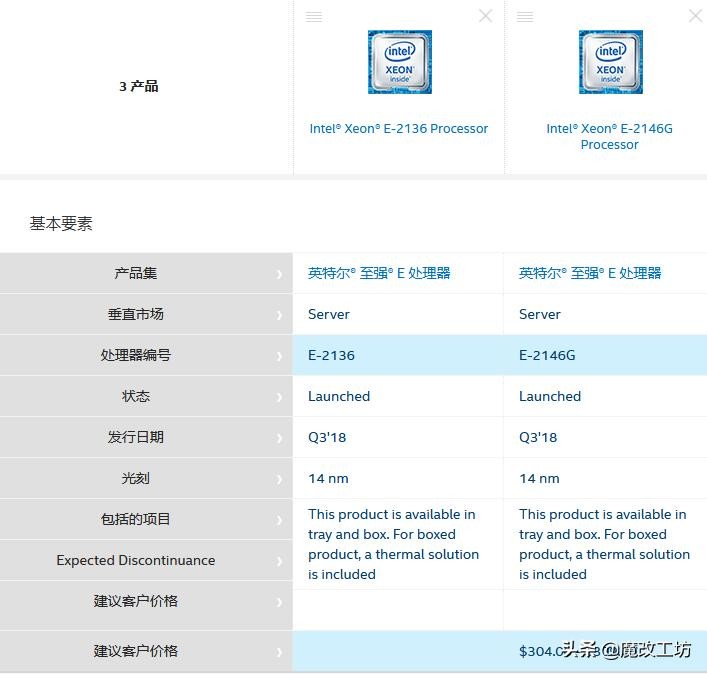Image resolution: width=707 pixels, height=674 pixels.
Task: Open 英特尔 至强 E 处理器 link in the E-2136 column
Action: [379, 273]
